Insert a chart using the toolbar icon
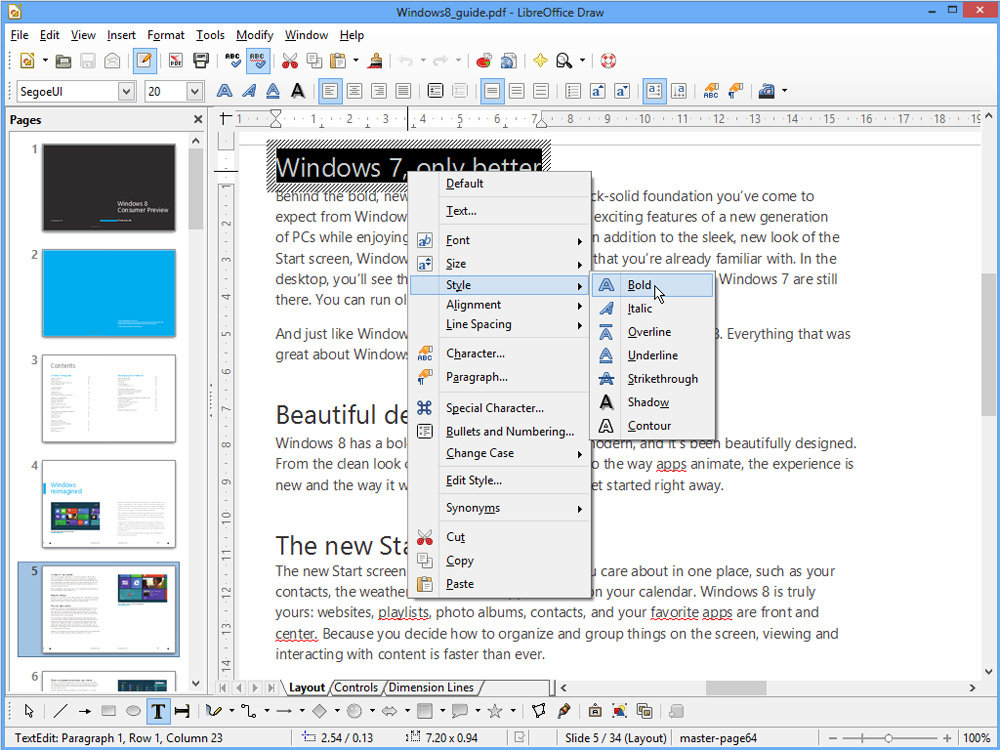 tap(484, 61)
